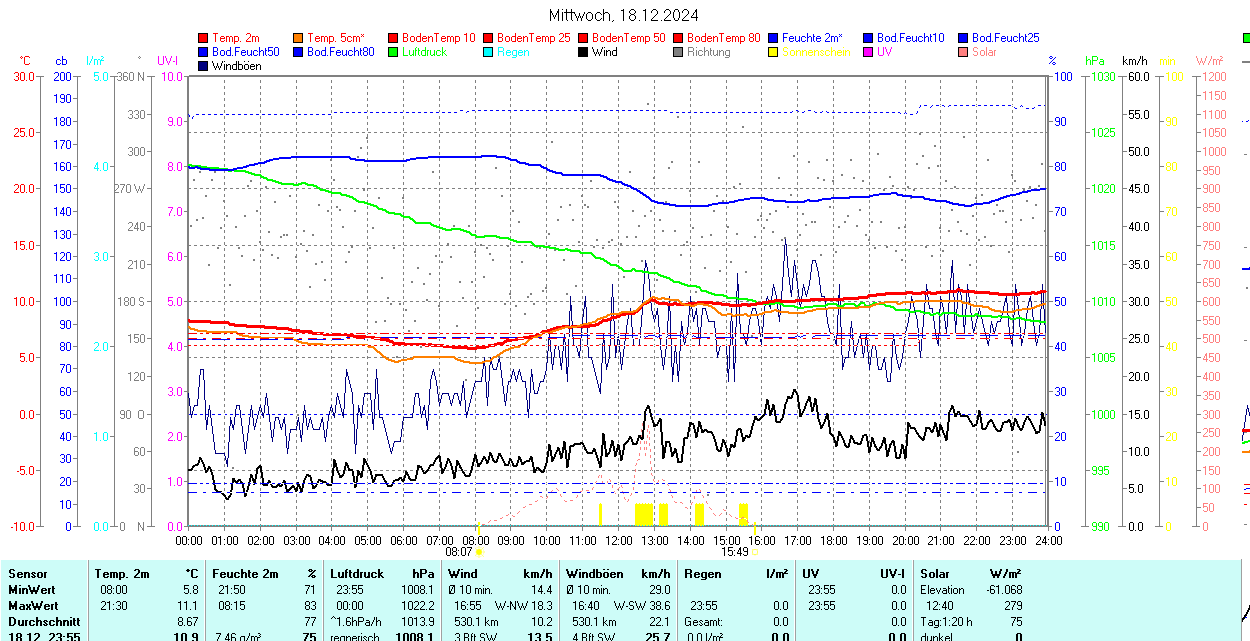
Task: Click the orange Temp. 5cm legend swatch
Action: point(299,38)
